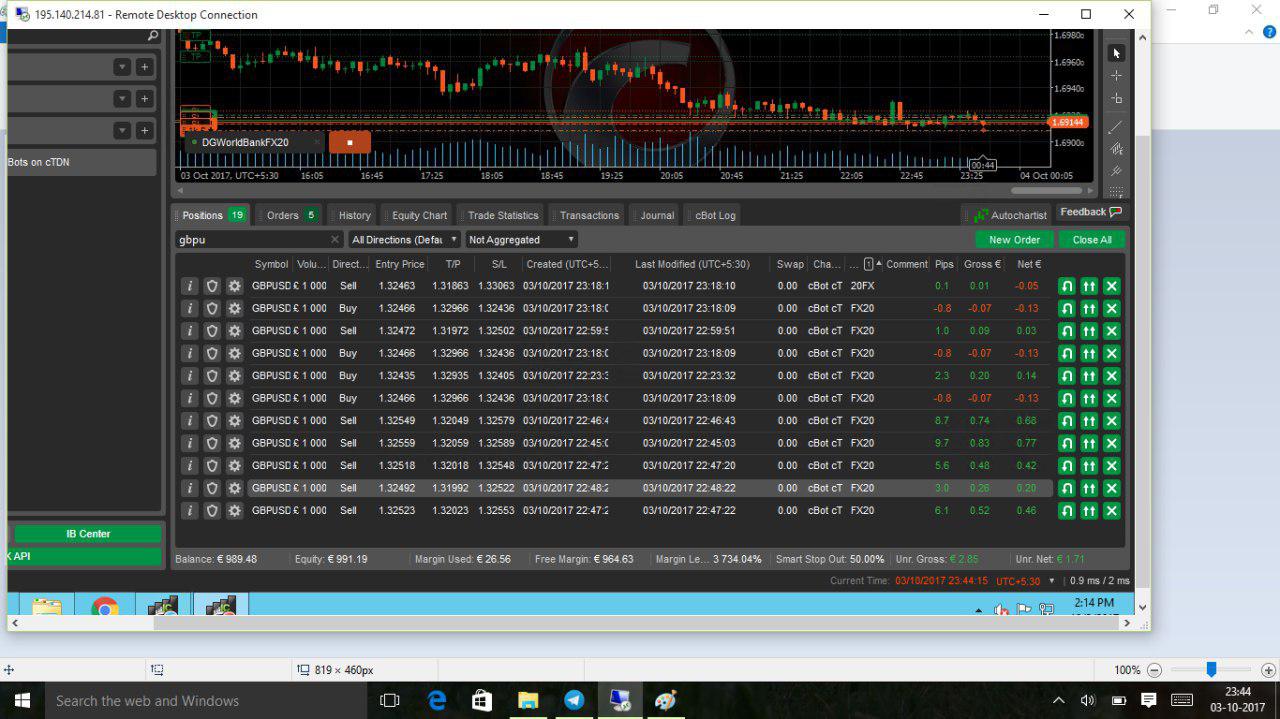
Task: Click Close All positions button
Action: click(1092, 240)
